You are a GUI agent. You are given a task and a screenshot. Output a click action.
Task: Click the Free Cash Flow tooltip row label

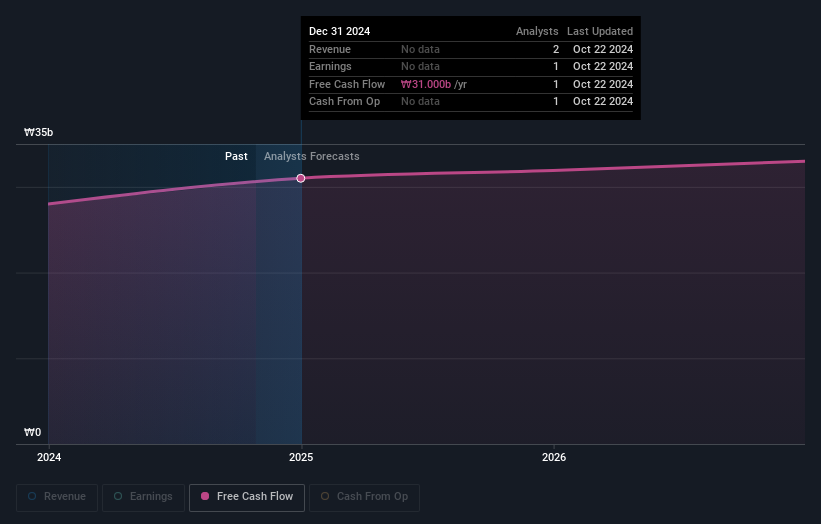(x=347, y=84)
